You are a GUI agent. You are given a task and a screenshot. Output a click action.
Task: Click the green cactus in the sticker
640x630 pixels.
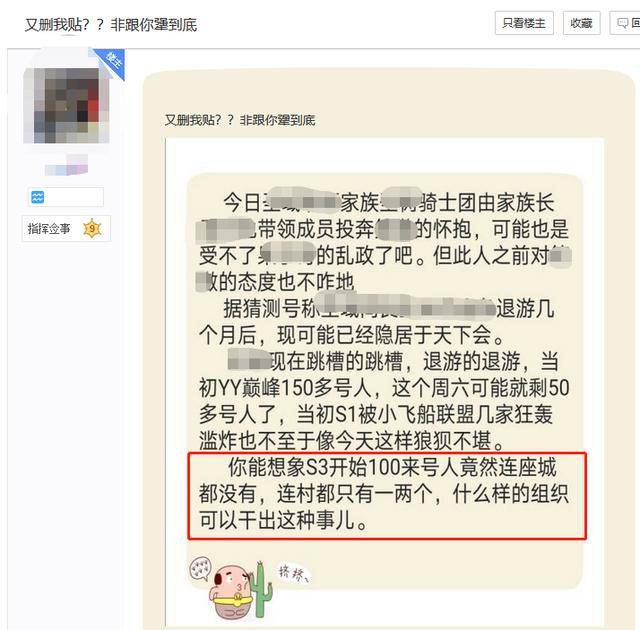click(260, 589)
